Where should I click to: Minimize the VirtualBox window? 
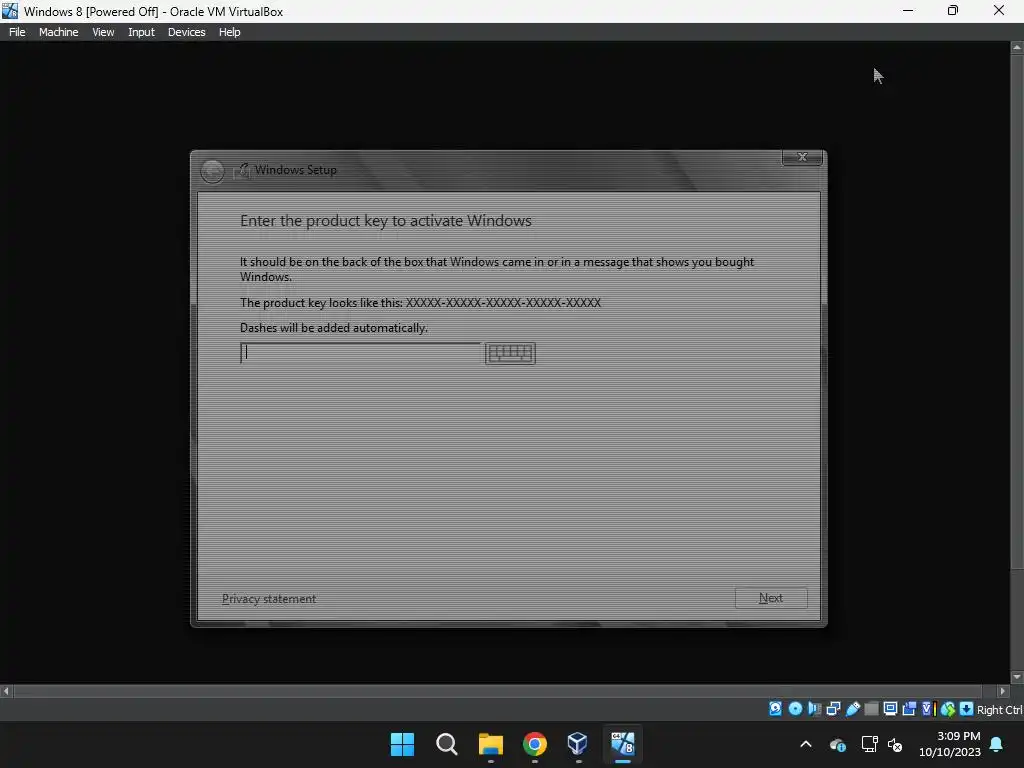pos(908,10)
